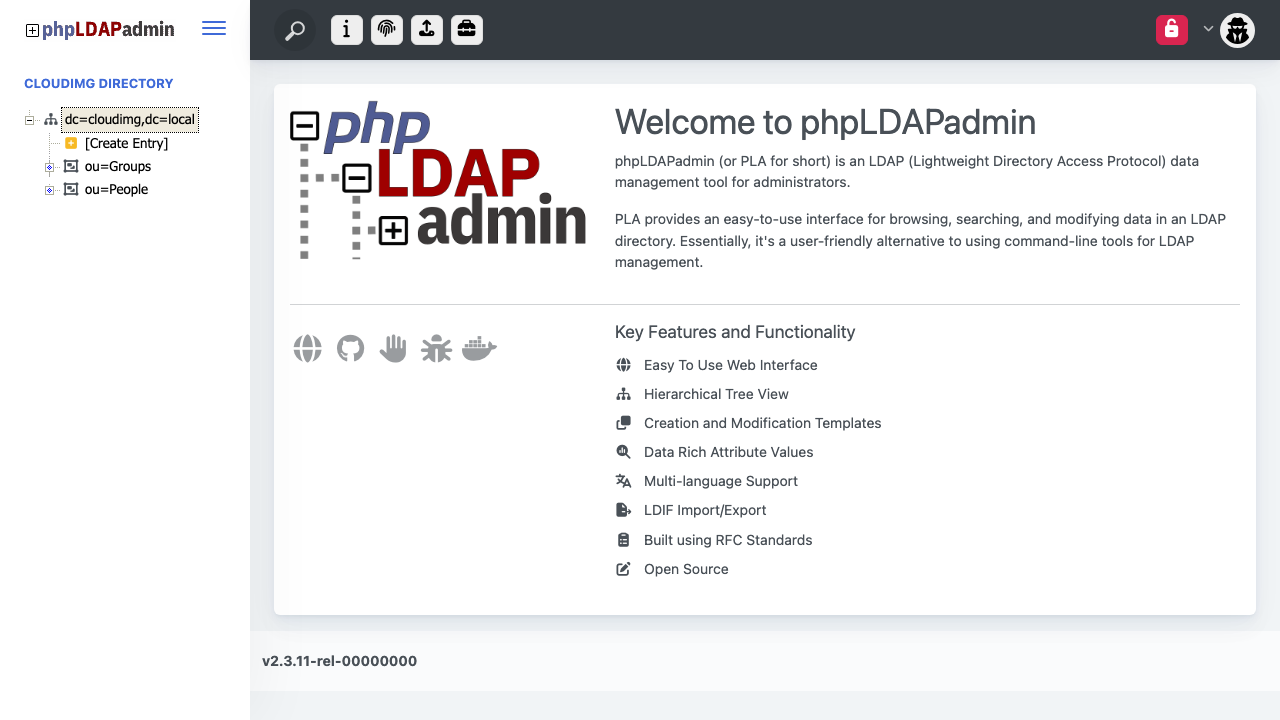
Task: Expand the ou=People node
Action: 49,190
